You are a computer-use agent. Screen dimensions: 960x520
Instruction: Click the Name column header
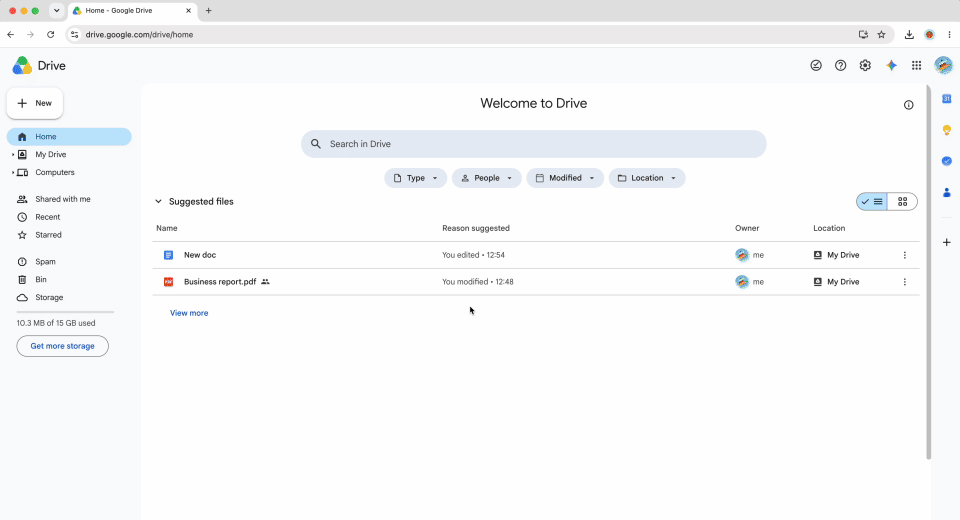[x=167, y=228]
